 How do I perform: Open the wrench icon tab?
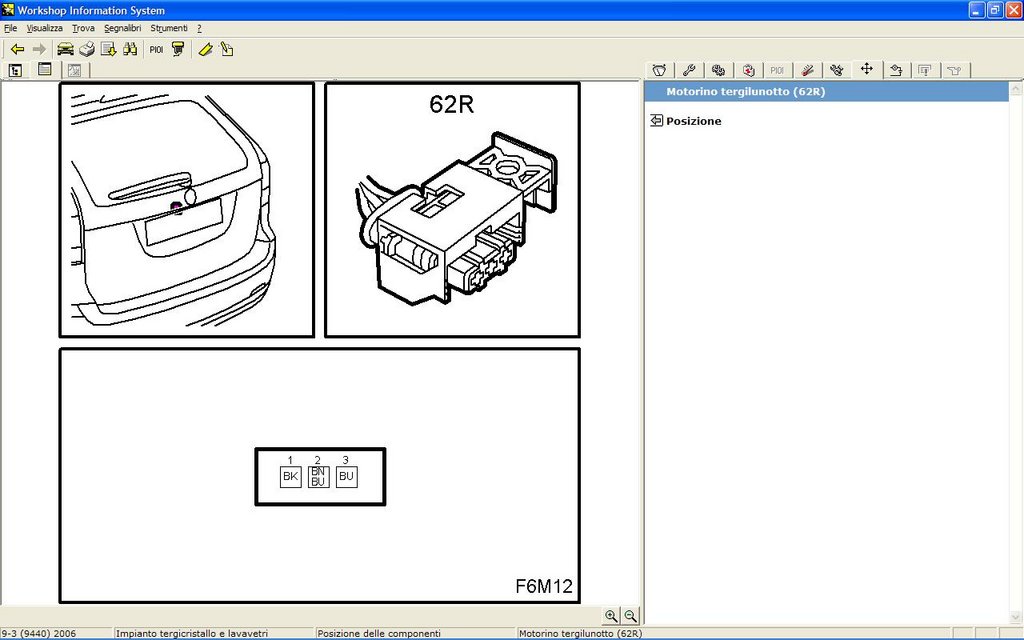[x=689, y=70]
